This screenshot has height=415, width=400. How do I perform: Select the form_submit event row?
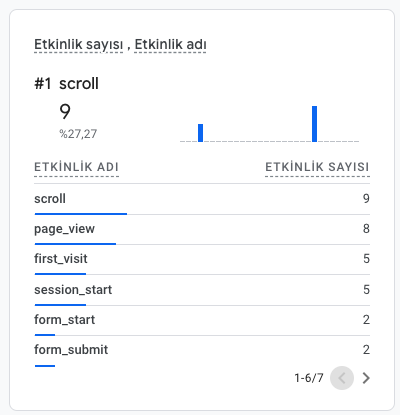pyautogui.click(x=202, y=351)
